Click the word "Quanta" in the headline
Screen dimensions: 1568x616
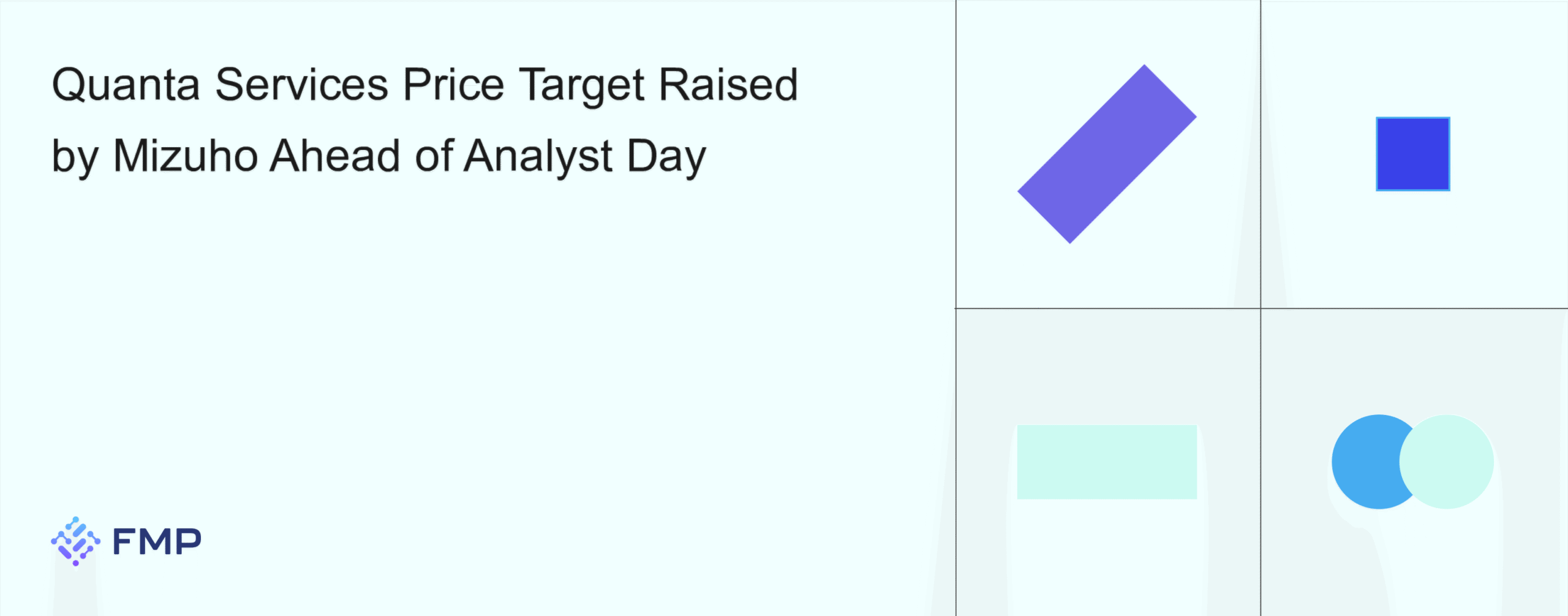click(126, 85)
